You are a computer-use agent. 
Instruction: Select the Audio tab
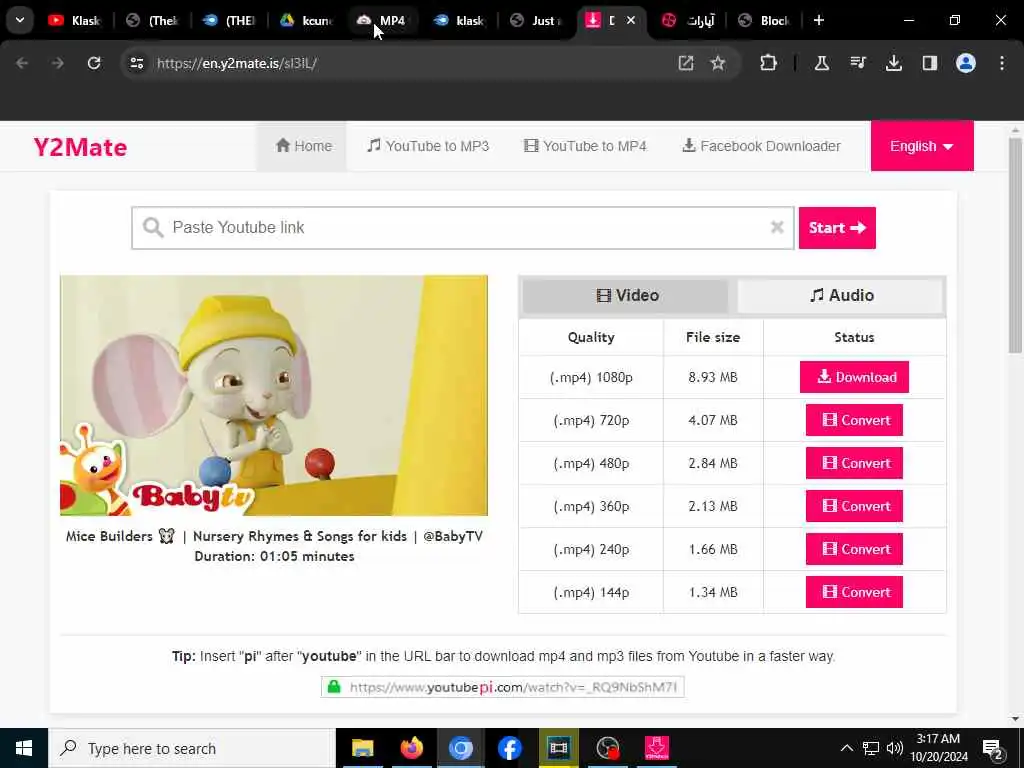coord(840,295)
